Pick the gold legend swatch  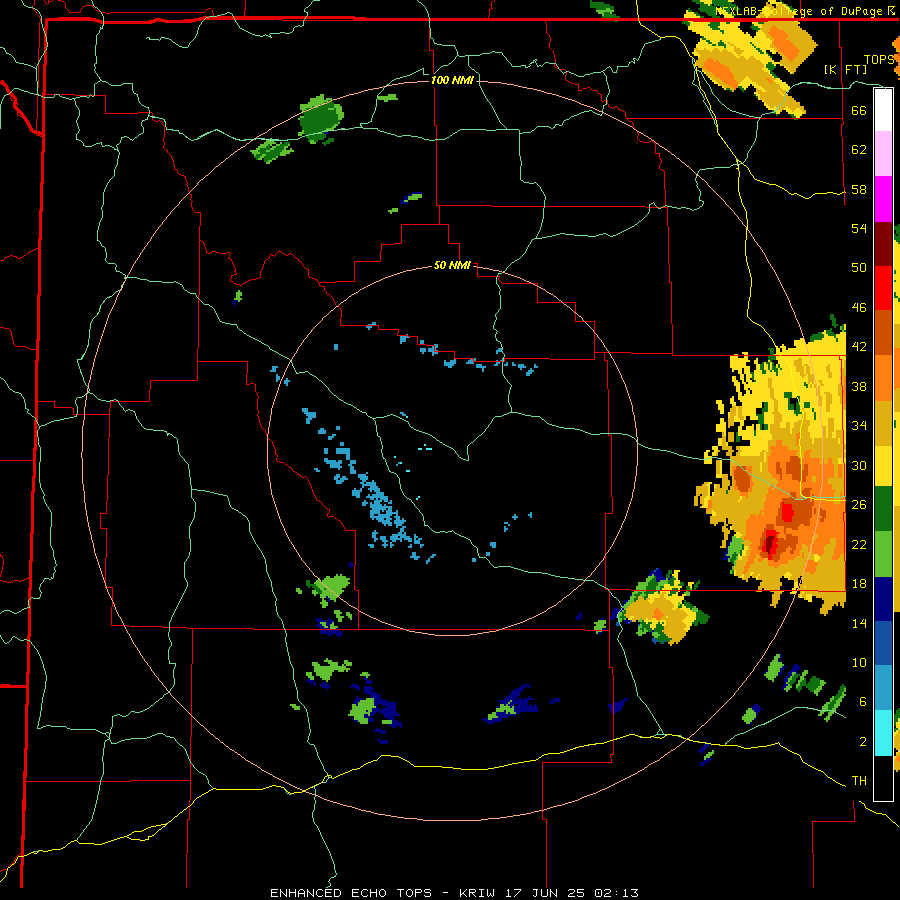(883, 423)
